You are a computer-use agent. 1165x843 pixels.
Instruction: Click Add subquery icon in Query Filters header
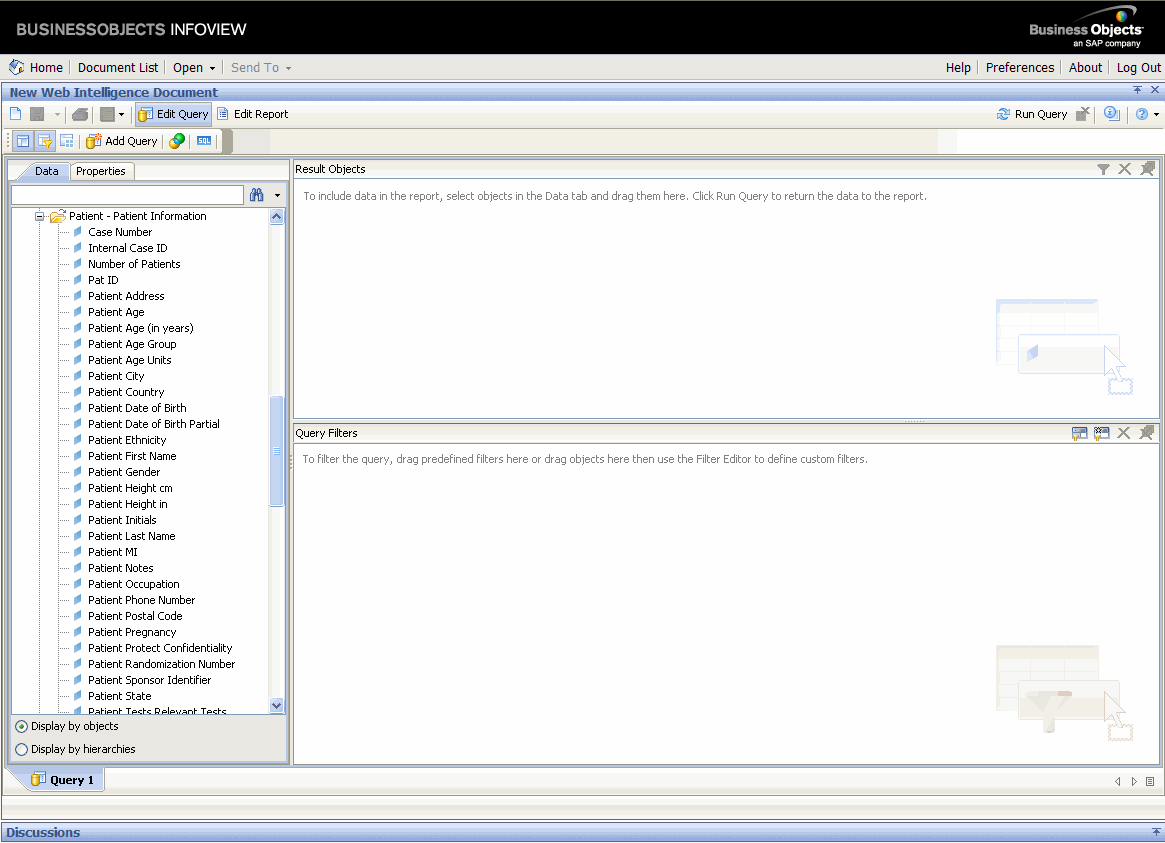pyautogui.click(x=1102, y=433)
